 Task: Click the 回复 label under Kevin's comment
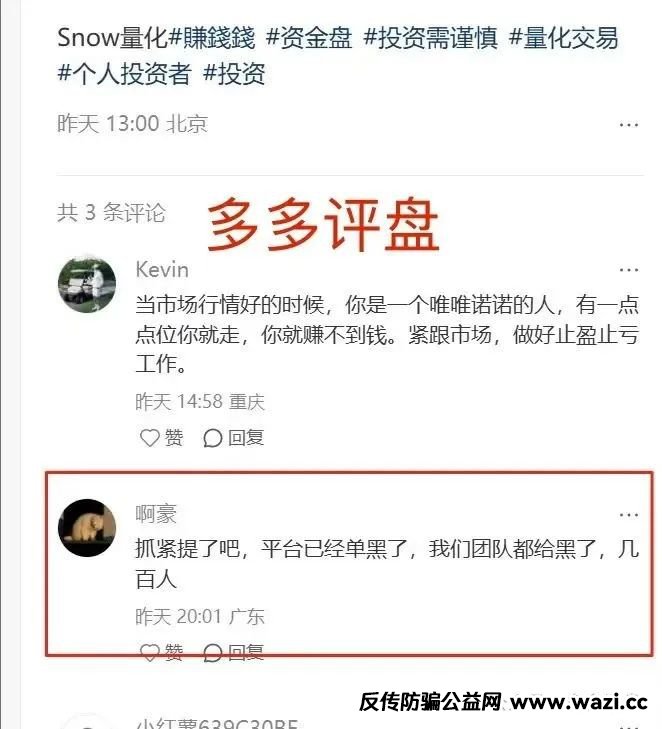pyautogui.click(x=246, y=438)
